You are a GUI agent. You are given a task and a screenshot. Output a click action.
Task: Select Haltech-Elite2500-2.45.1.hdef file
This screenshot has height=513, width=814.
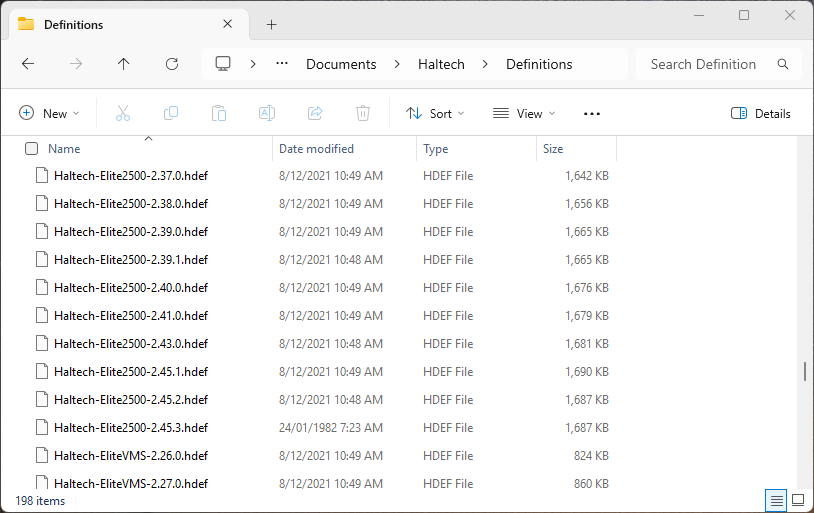[131, 372]
